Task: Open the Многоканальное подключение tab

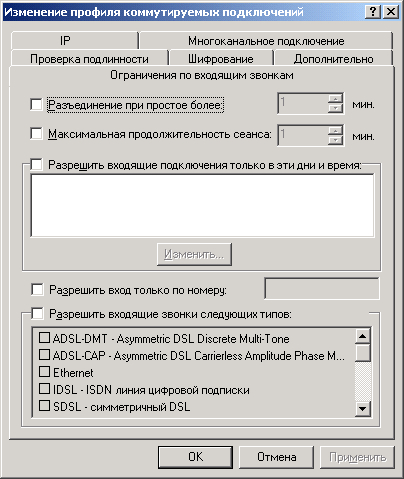Action: pyautogui.click(x=266, y=41)
